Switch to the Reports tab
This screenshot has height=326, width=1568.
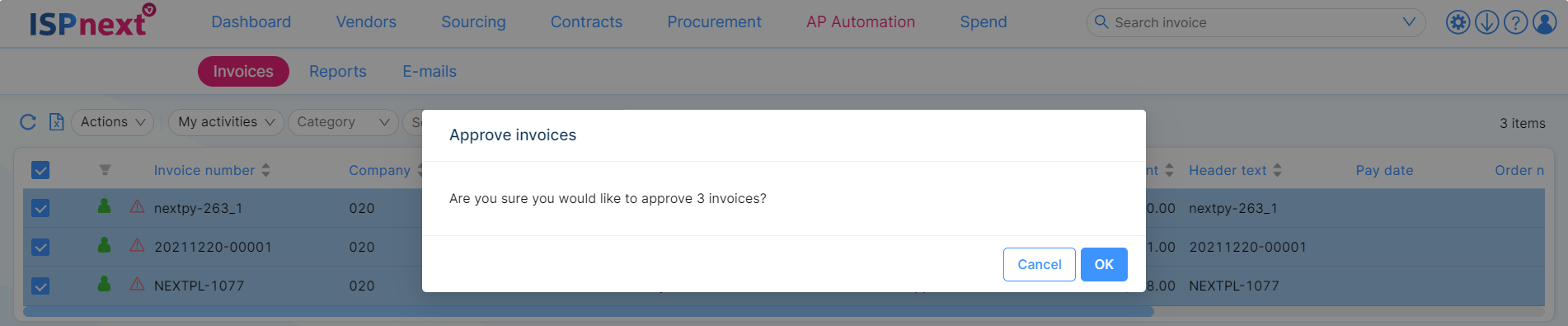pyautogui.click(x=338, y=72)
